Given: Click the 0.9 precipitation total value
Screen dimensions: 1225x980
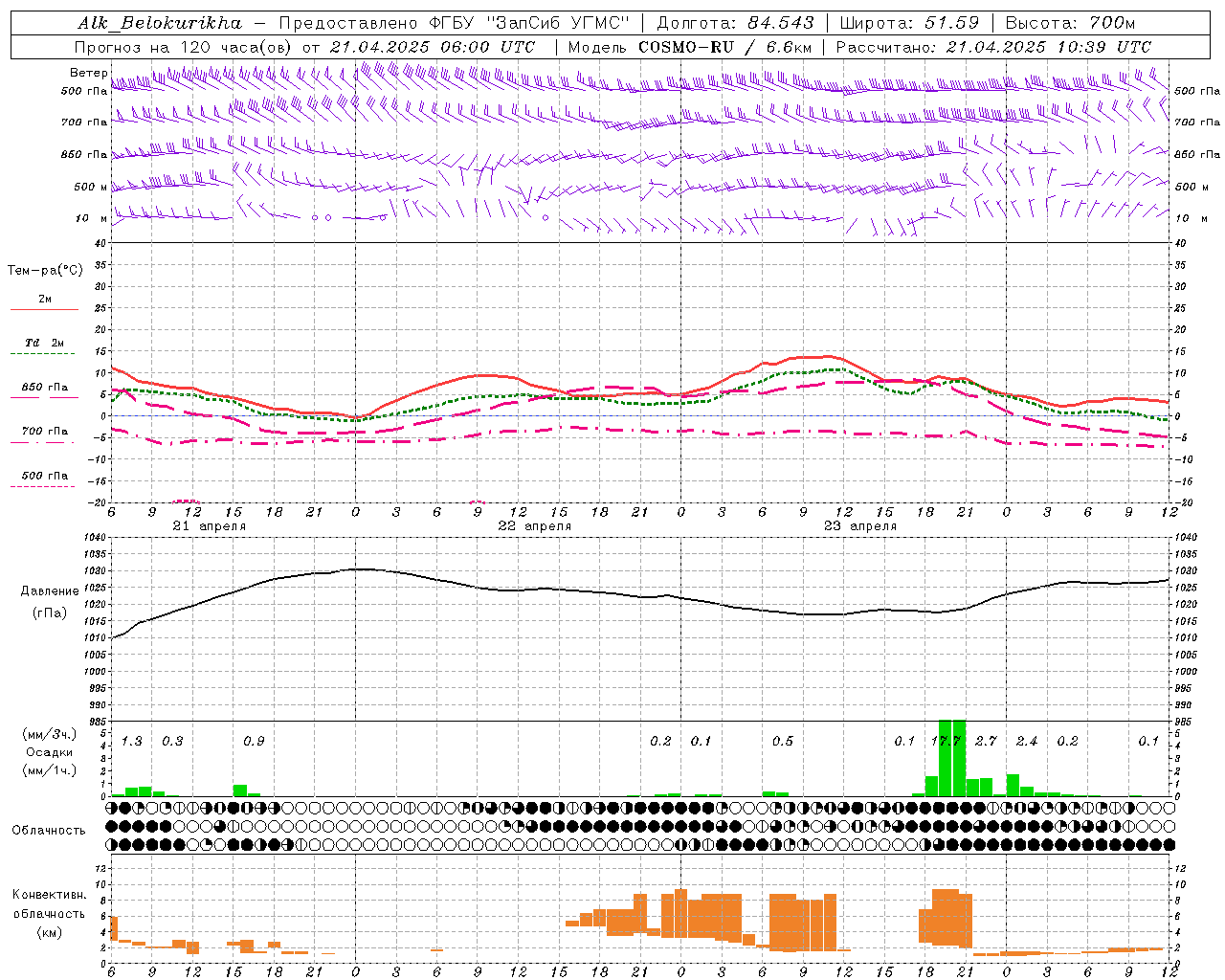Looking at the screenshot, I should click(254, 742).
